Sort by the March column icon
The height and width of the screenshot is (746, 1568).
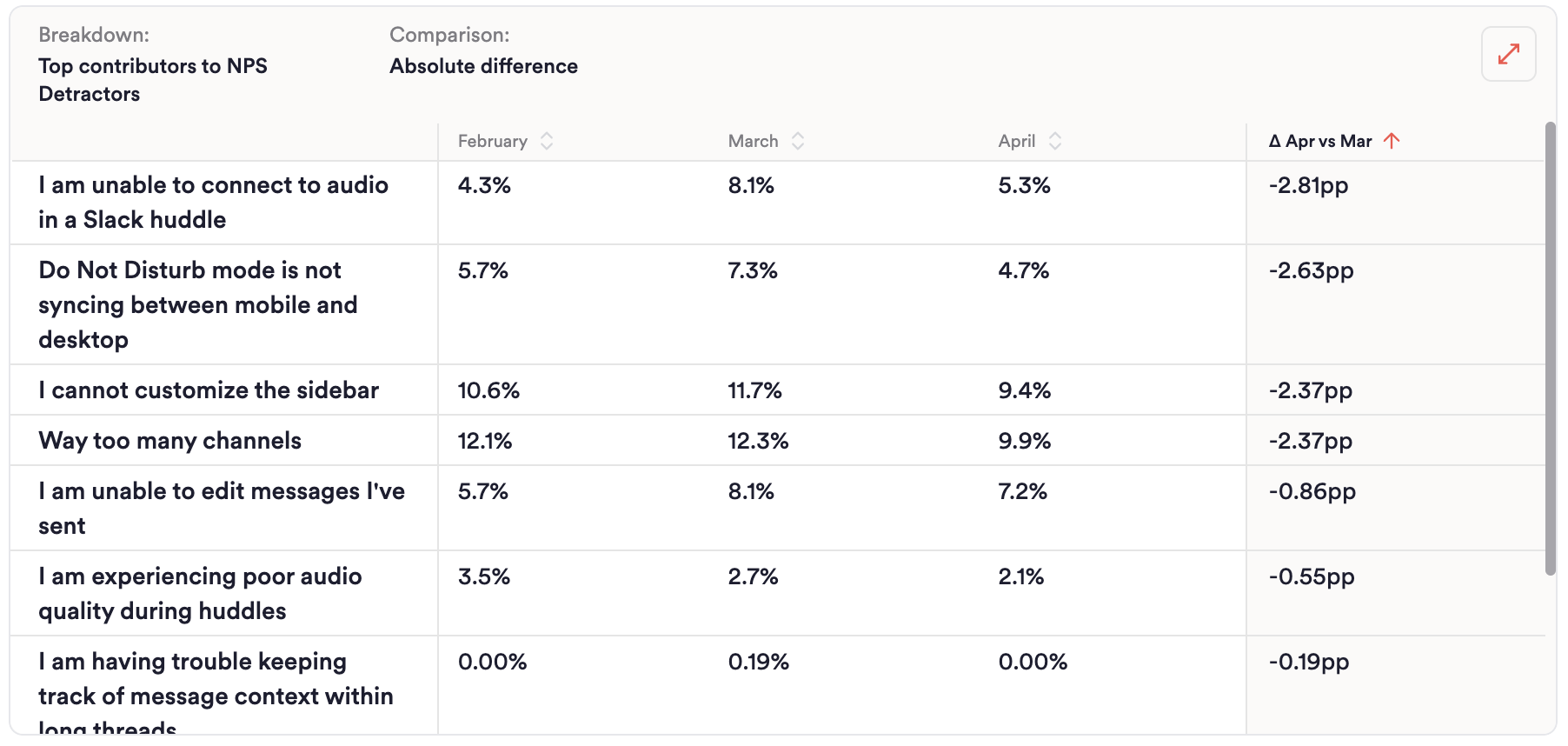point(798,141)
